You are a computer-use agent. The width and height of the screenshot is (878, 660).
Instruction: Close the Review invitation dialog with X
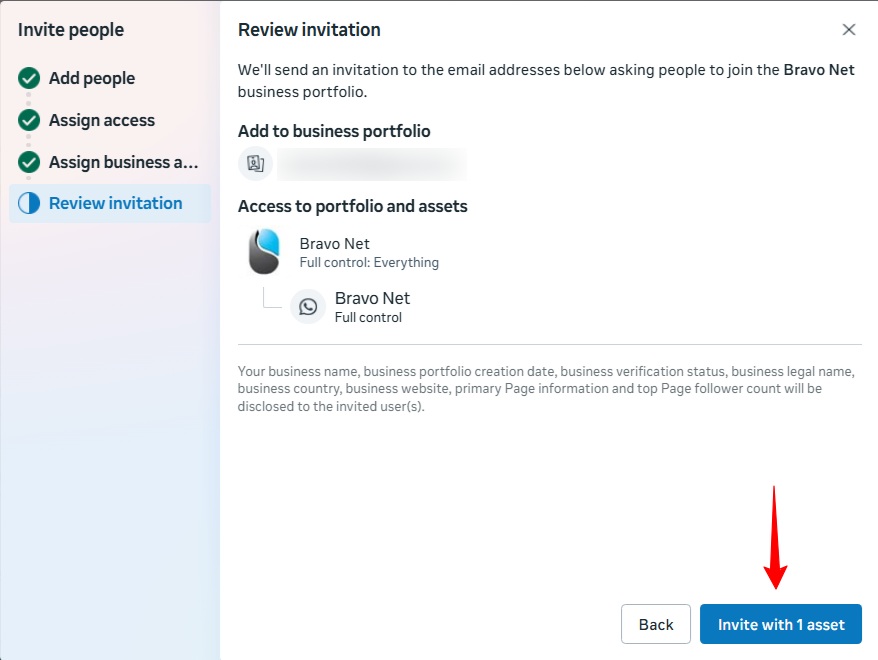coord(849,30)
